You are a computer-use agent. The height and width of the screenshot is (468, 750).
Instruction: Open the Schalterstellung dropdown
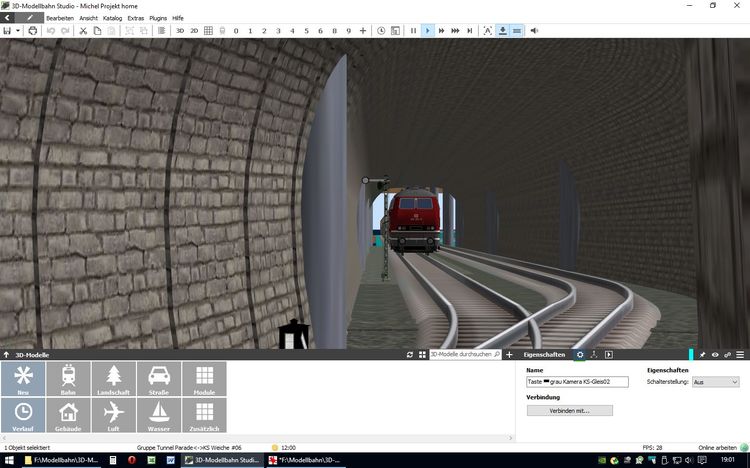point(716,382)
